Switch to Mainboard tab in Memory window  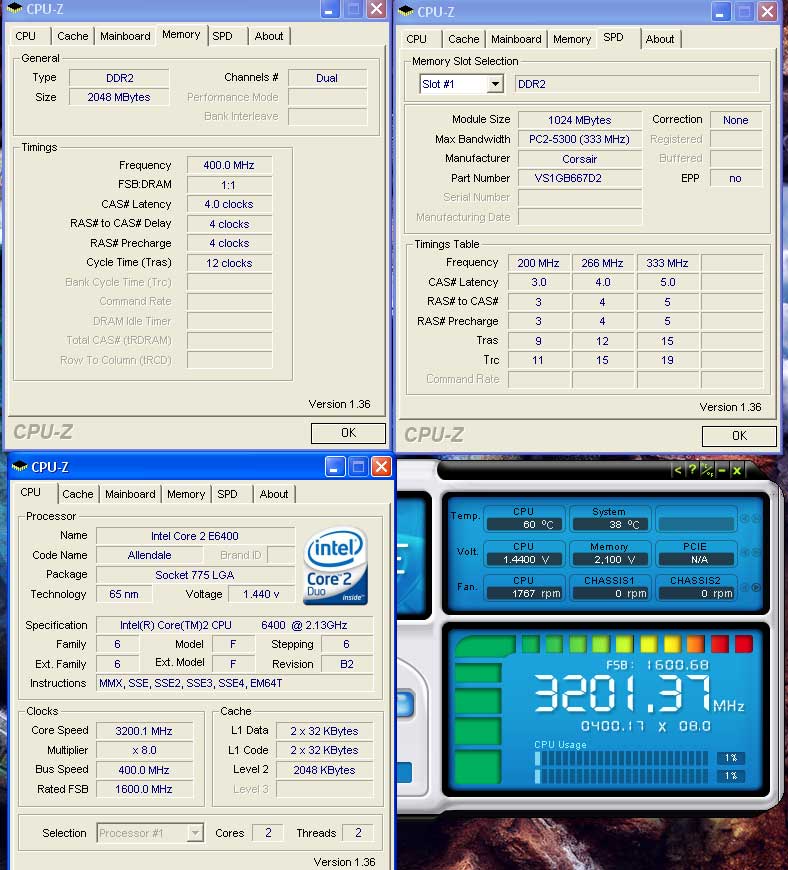point(125,36)
